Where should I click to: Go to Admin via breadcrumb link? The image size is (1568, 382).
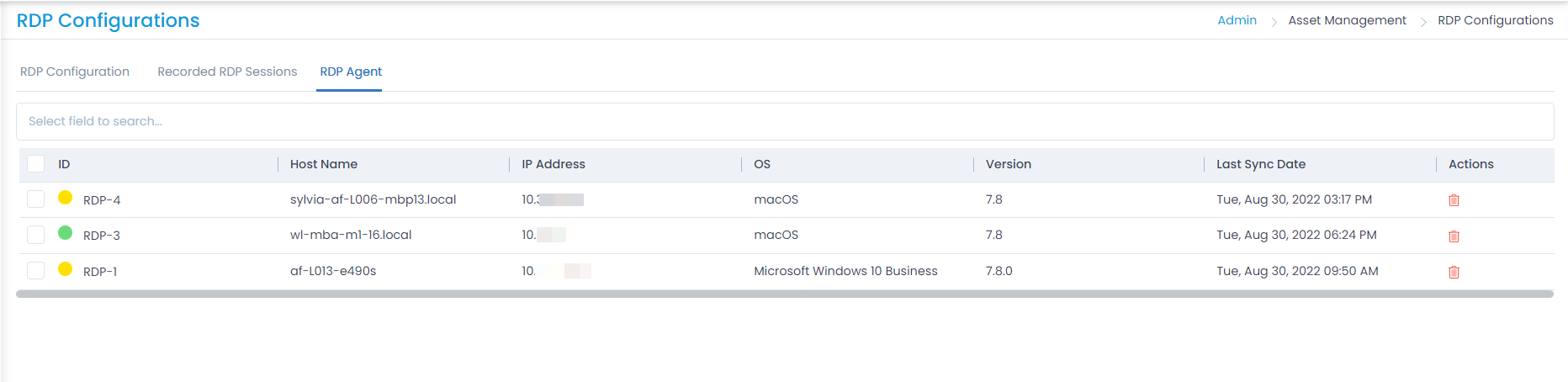coord(1237,20)
